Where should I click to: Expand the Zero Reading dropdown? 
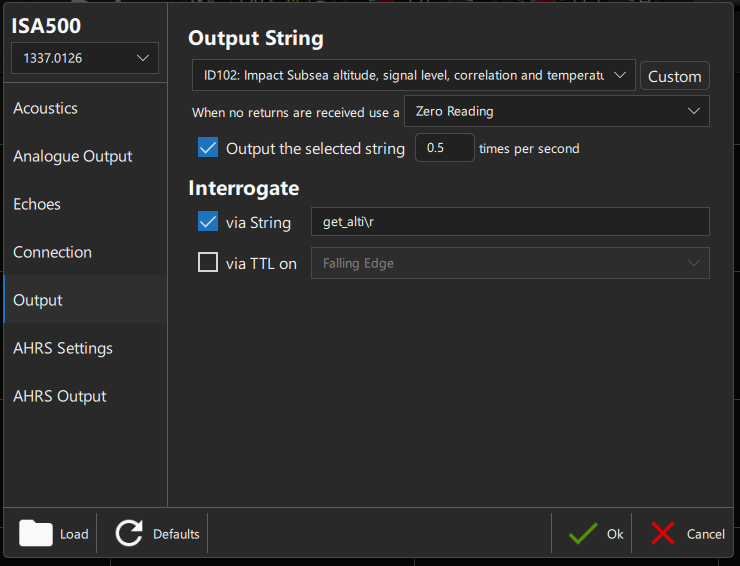(x=556, y=111)
